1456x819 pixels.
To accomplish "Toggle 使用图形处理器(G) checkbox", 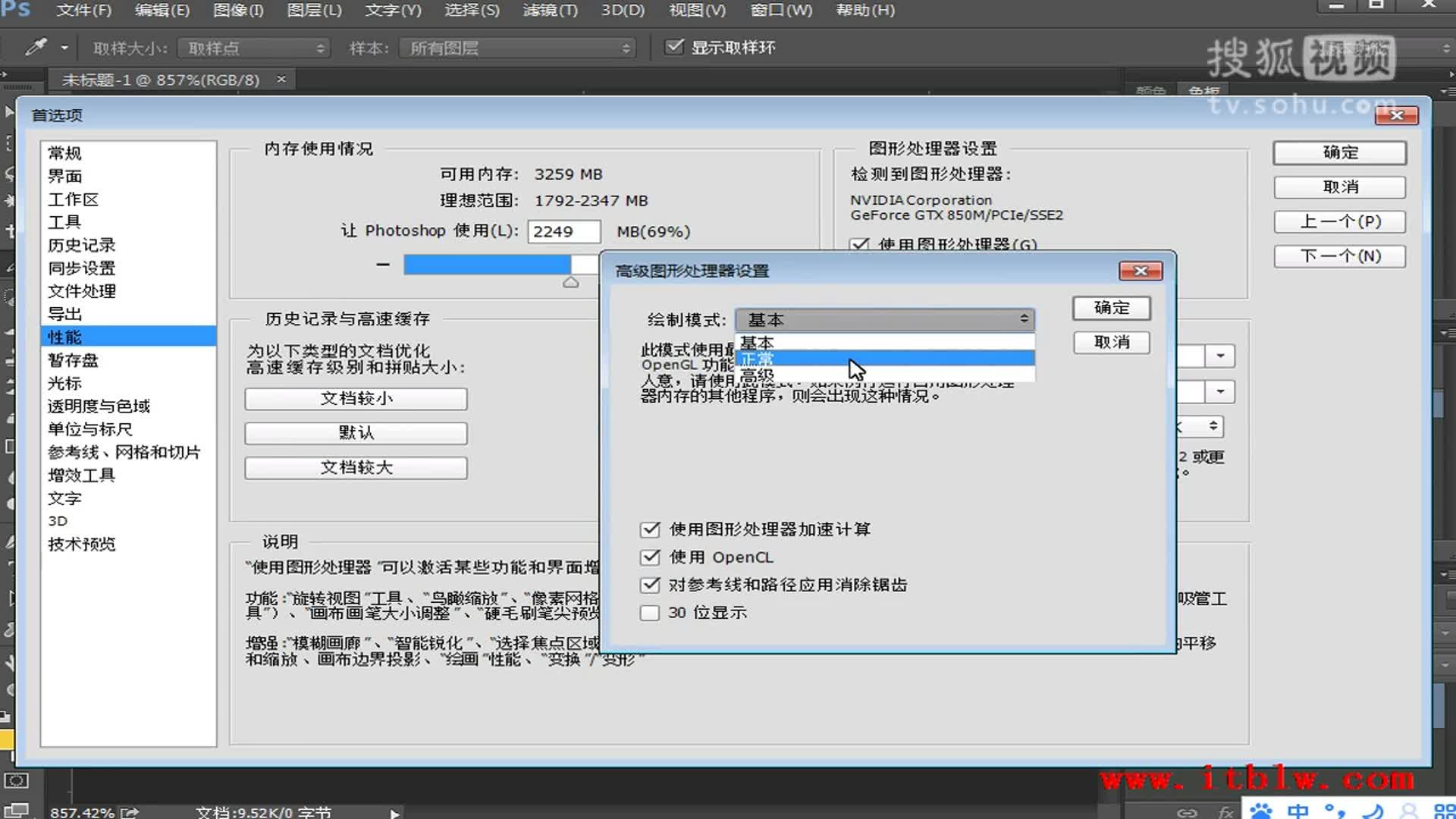I will pyautogui.click(x=859, y=244).
